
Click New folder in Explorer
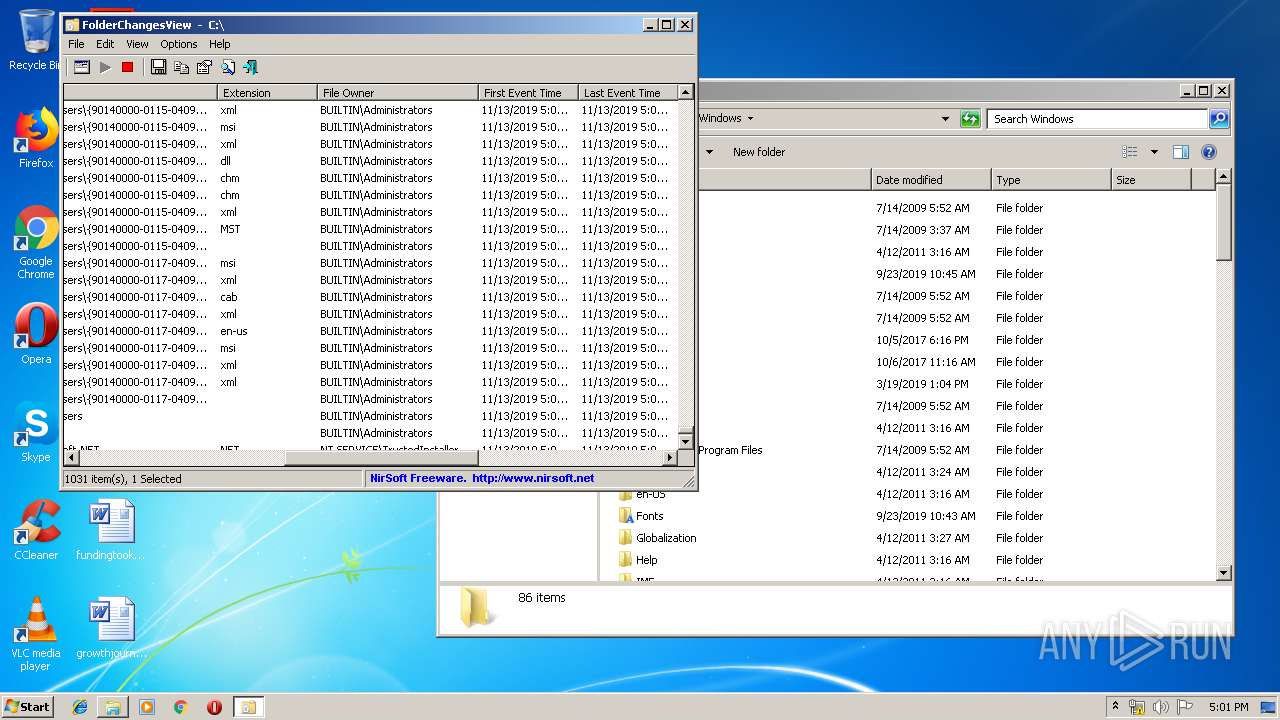tap(759, 152)
